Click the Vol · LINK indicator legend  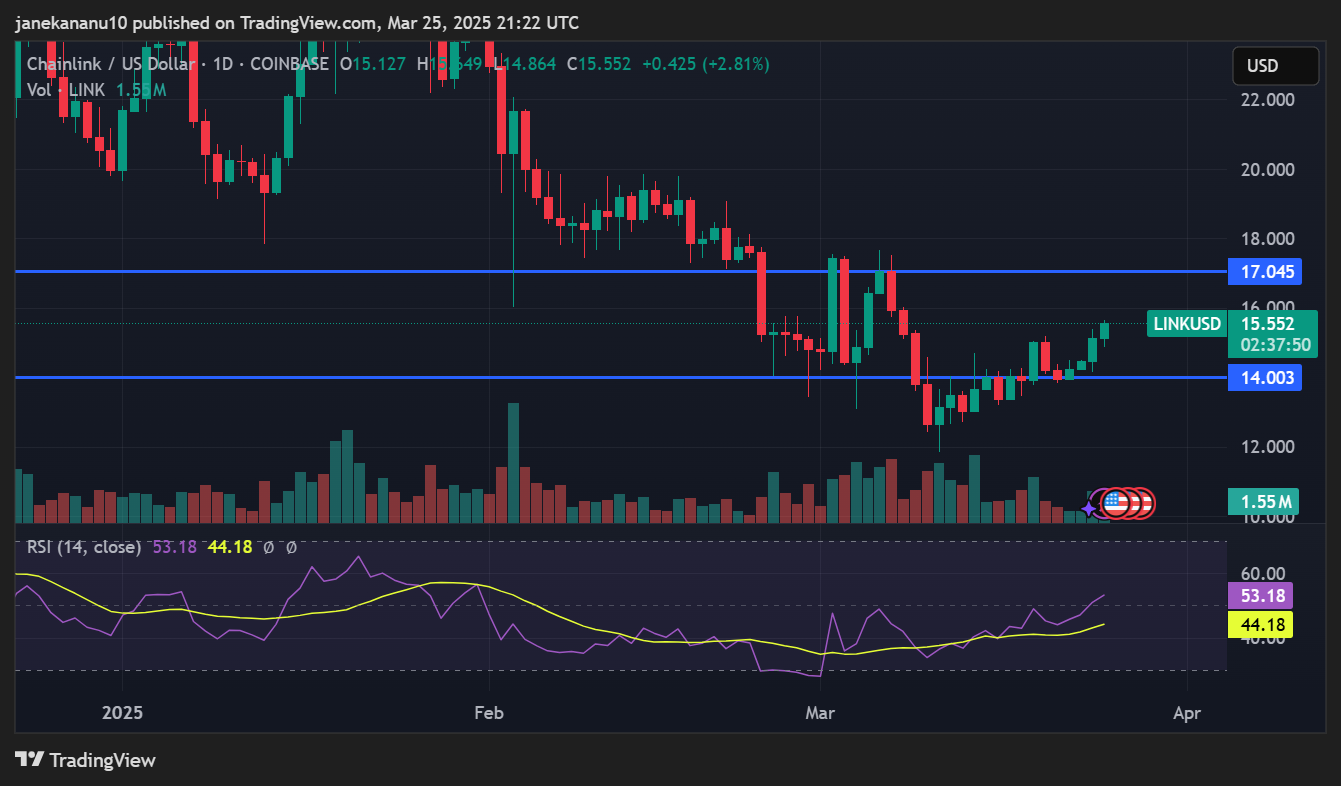point(68,90)
